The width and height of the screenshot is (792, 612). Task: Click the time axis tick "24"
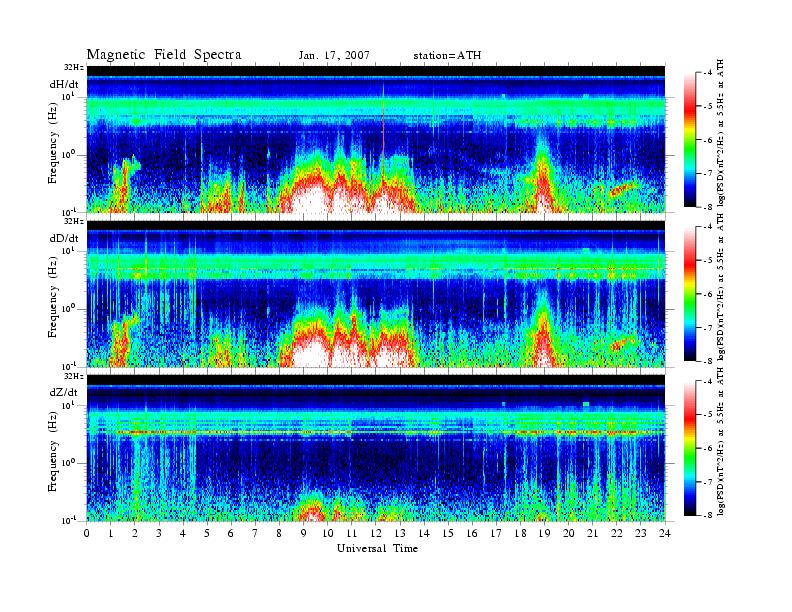coord(665,533)
